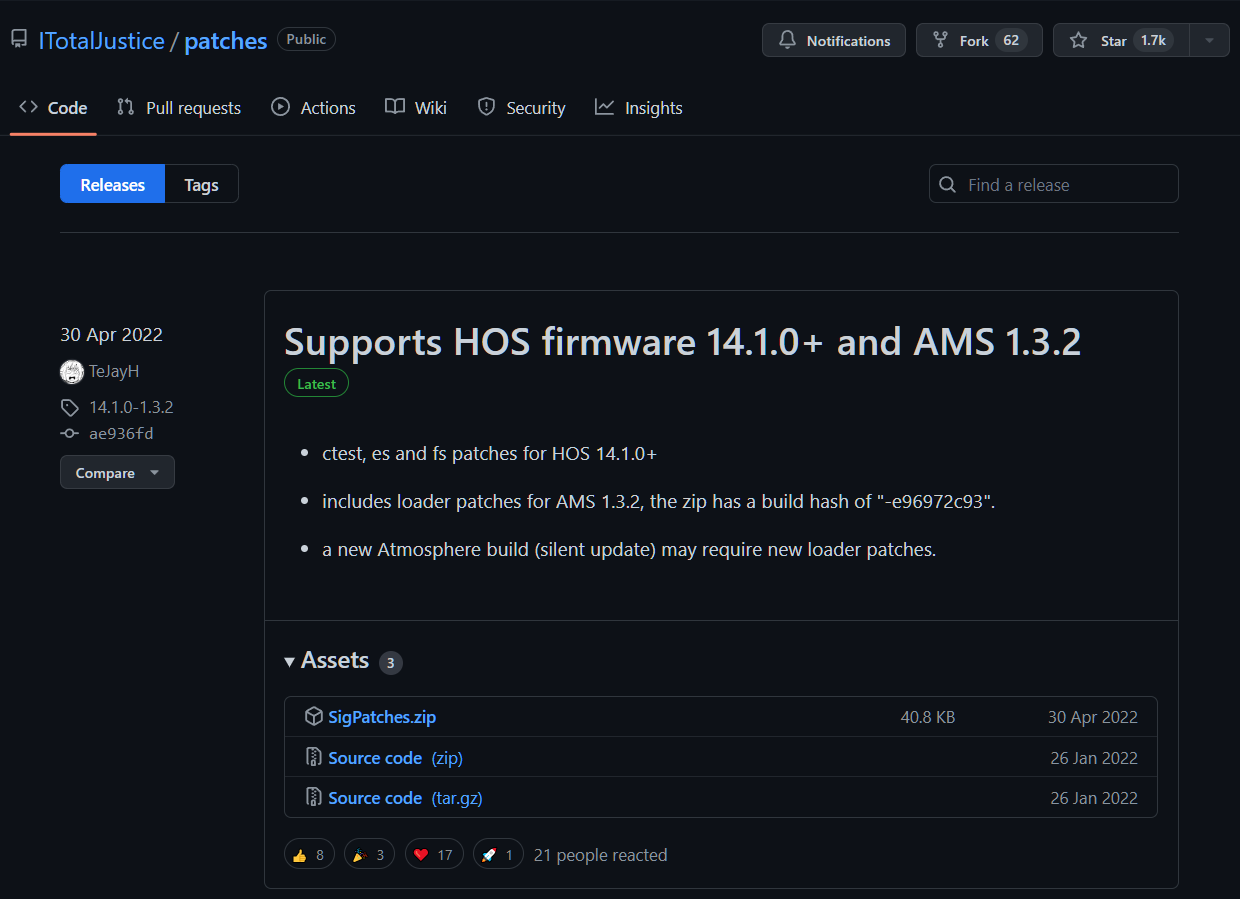The image size is (1240, 899).
Task: Open the Compare dropdown
Action: pyautogui.click(x=117, y=472)
